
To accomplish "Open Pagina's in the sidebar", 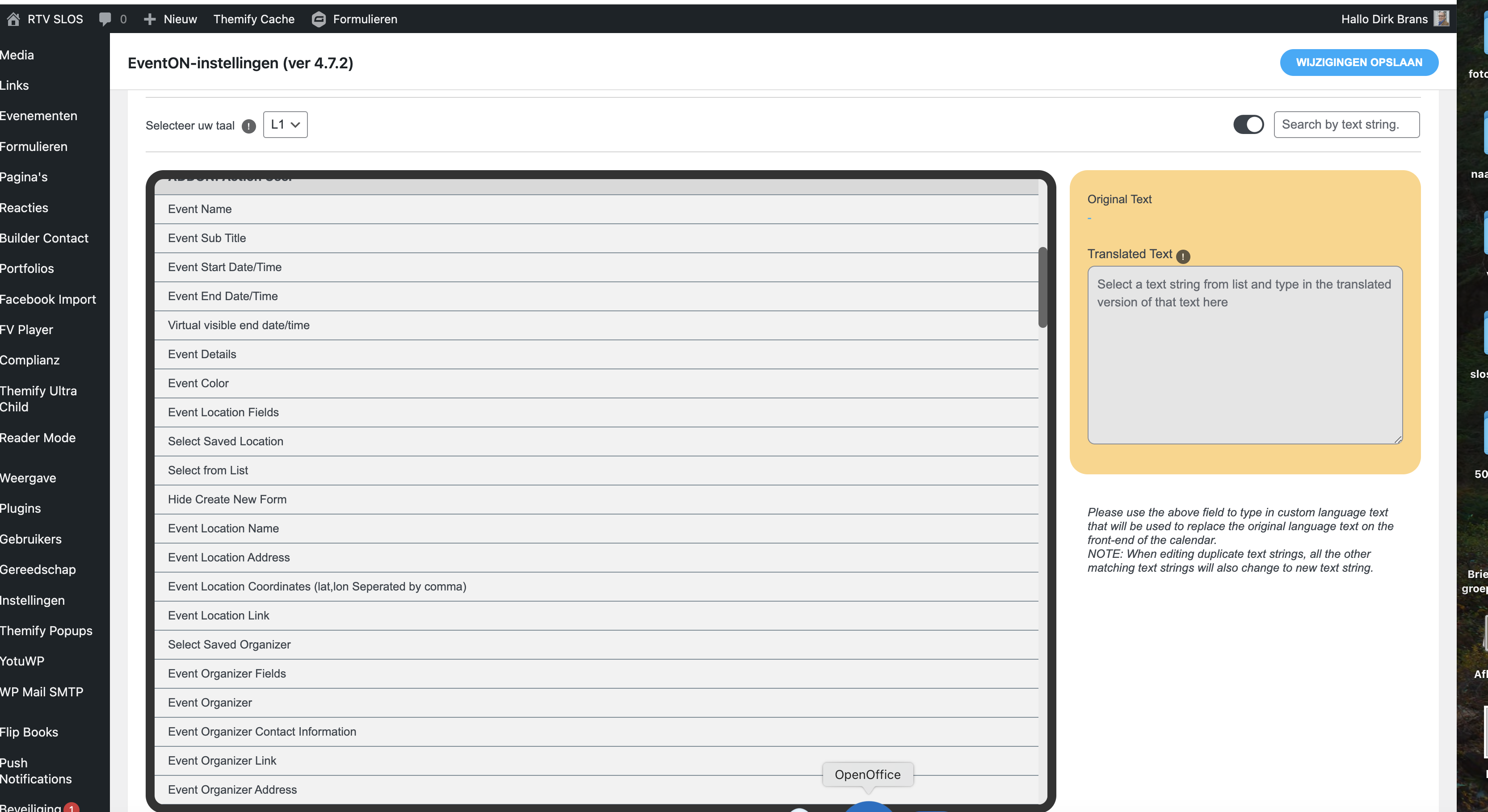I will coord(24,177).
